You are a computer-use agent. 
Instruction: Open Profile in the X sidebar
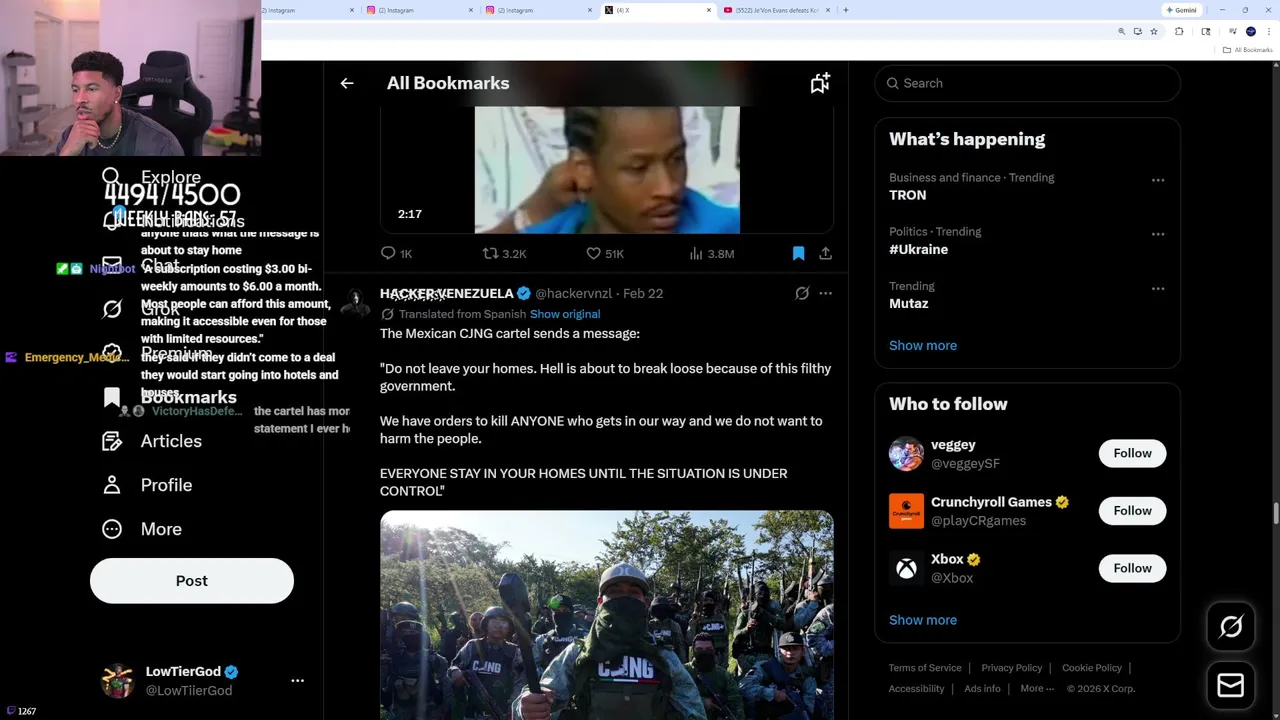147,485
